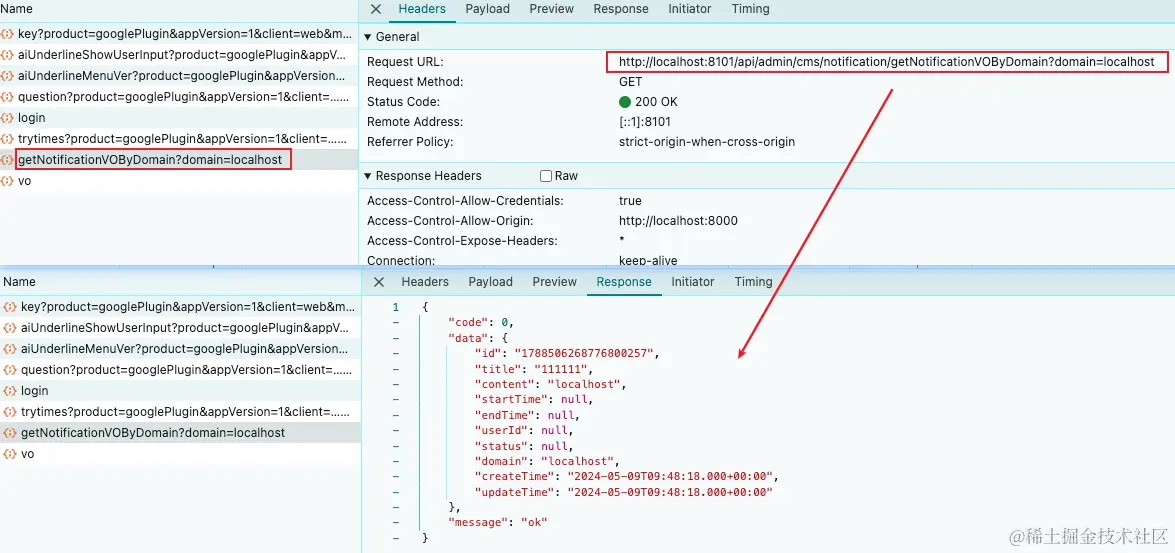Click the "updateTime" value in response

click(x=668, y=491)
